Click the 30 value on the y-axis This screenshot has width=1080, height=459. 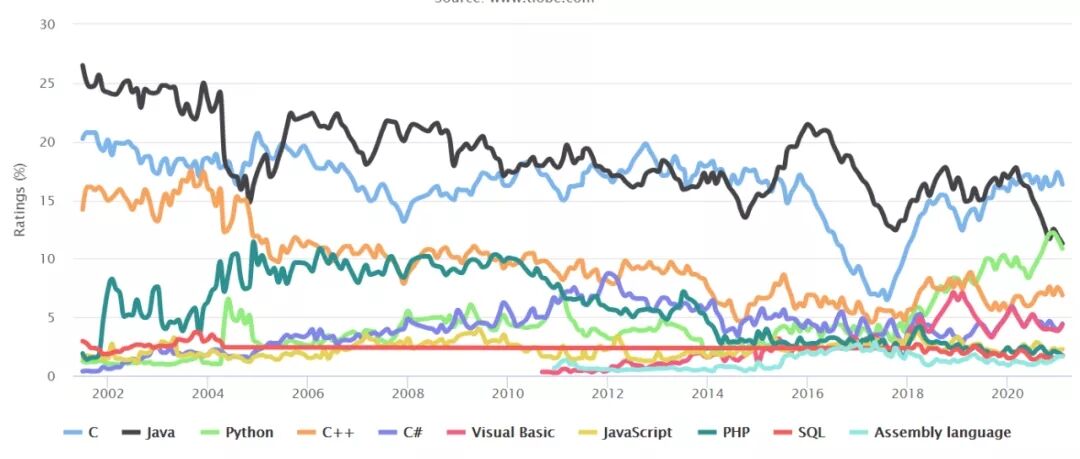[x=49, y=24]
